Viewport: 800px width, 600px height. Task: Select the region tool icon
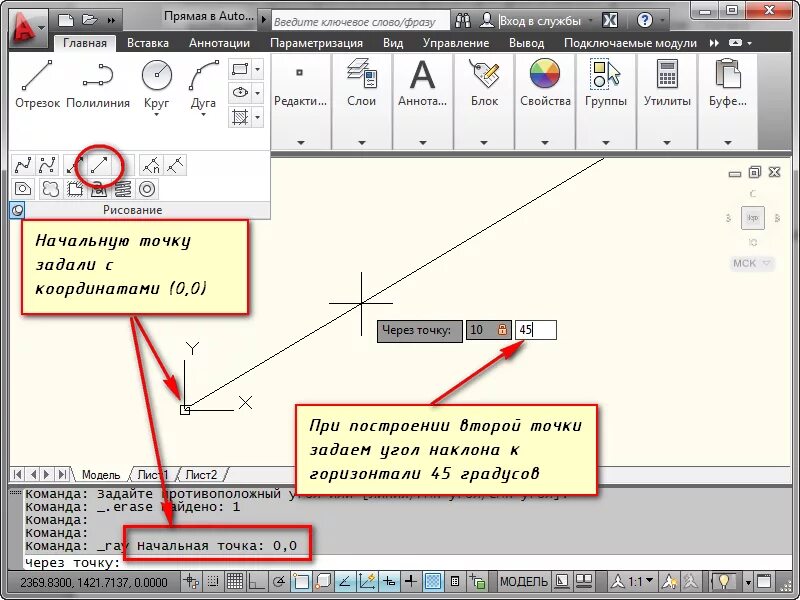(x=23, y=189)
